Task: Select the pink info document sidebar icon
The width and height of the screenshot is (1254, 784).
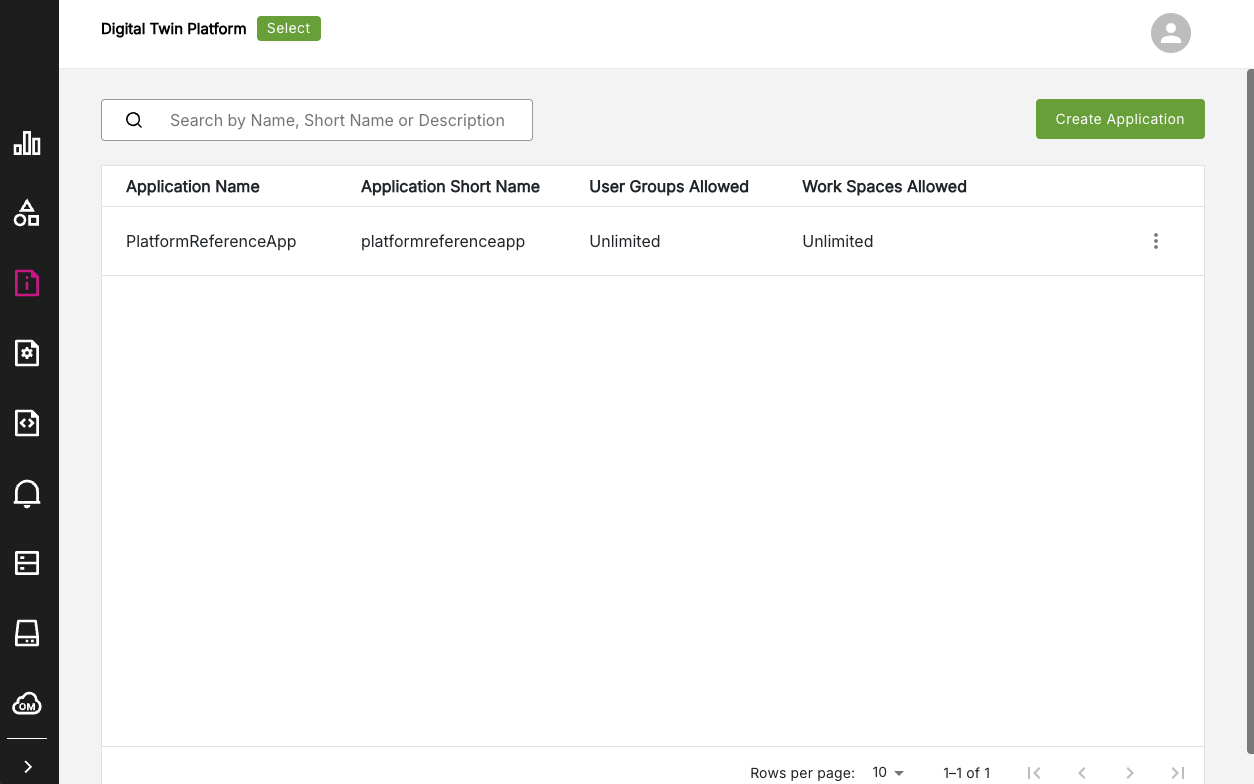Action: tap(27, 283)
